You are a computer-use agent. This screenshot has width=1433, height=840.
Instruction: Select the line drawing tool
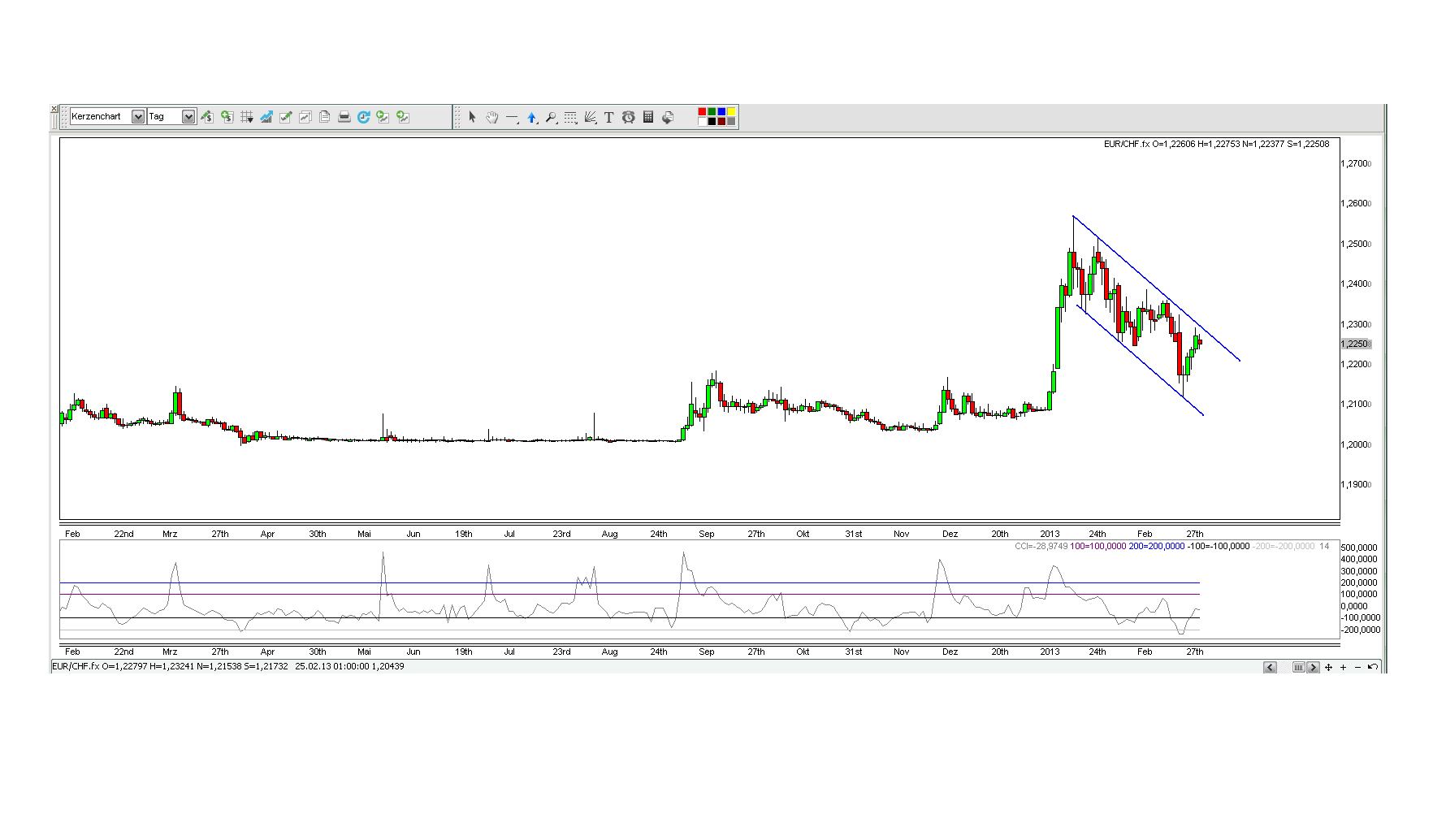512,117
